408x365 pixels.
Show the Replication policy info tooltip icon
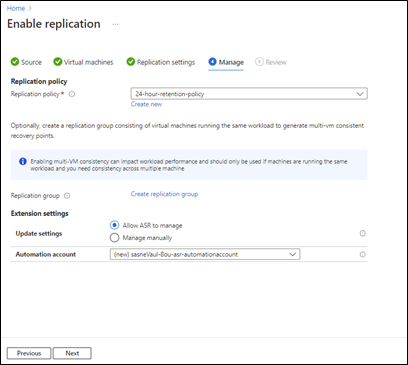point(72,94)
